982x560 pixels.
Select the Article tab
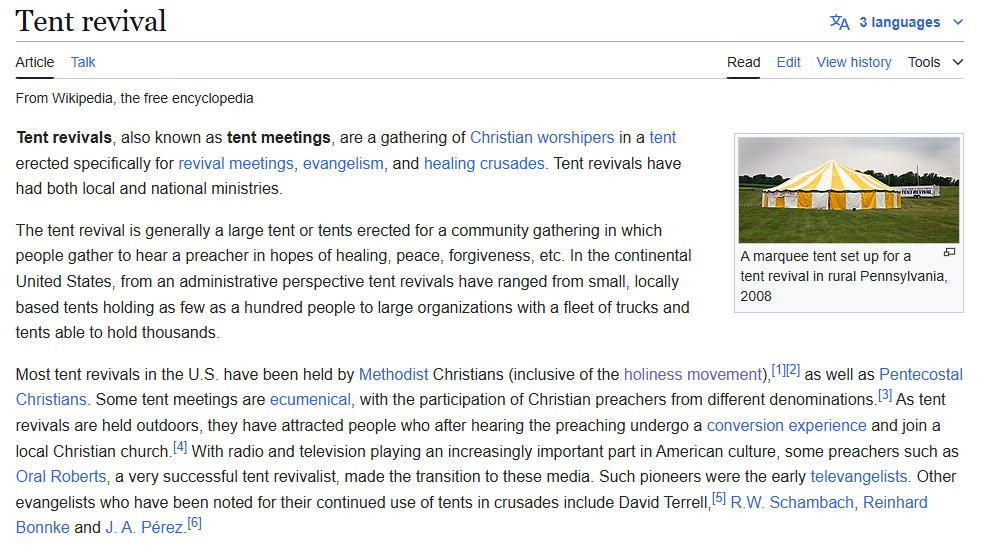[x=34, y=62]
